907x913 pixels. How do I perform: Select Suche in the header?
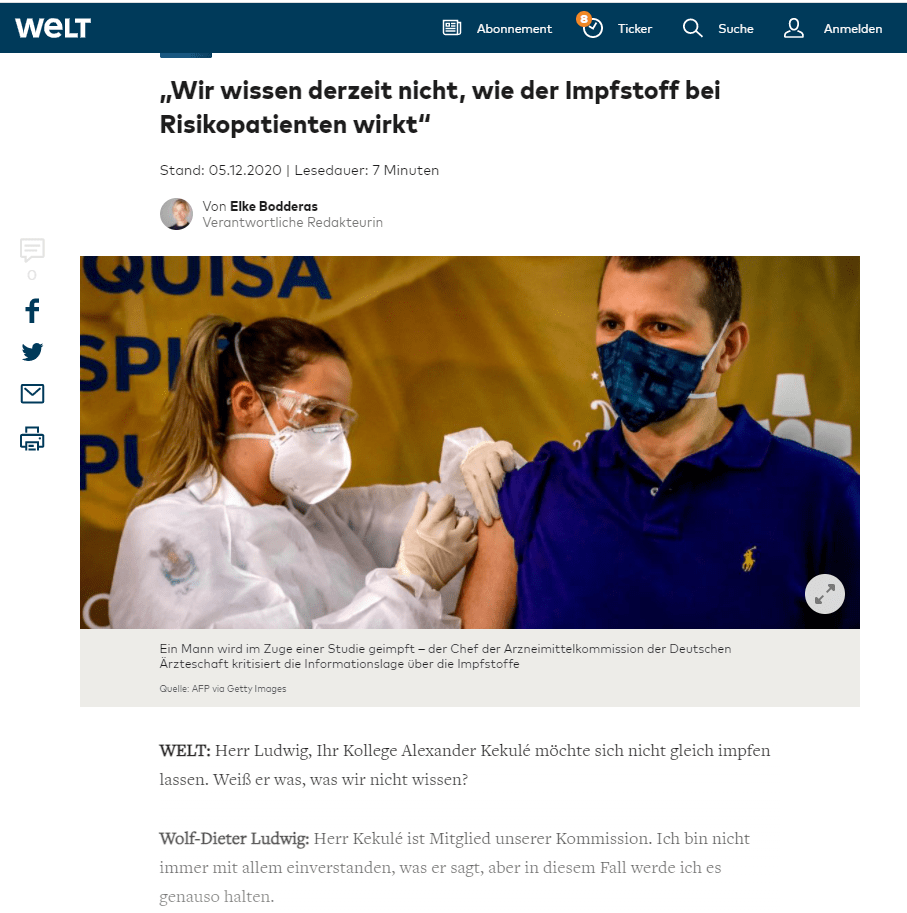[735, 29]
